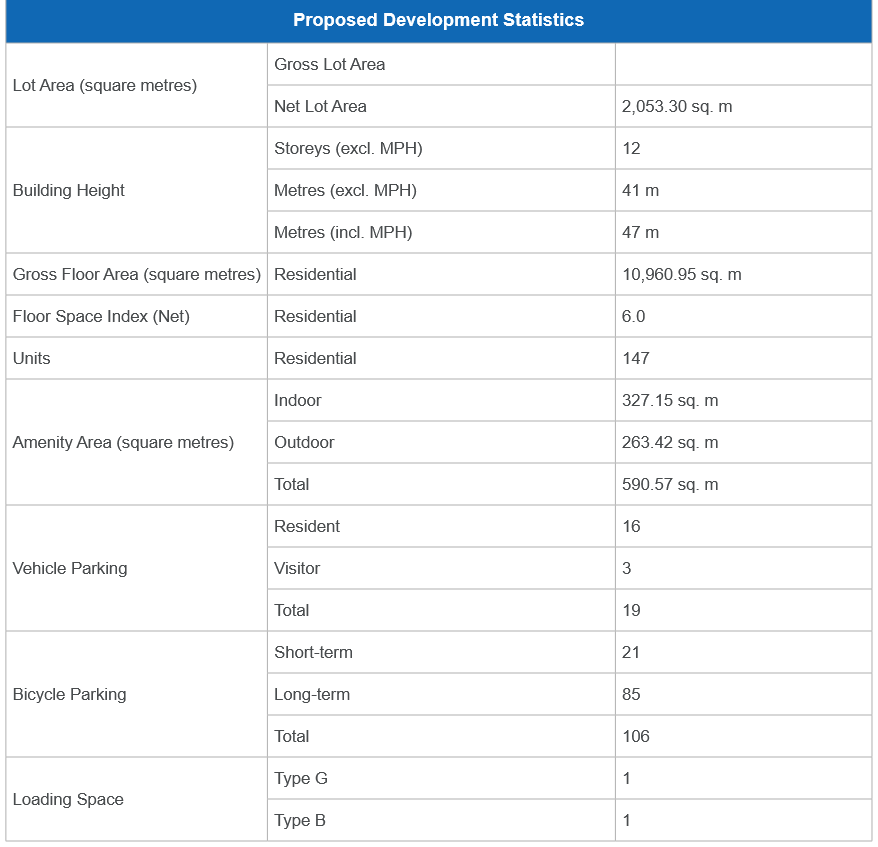Select the Vehicle Parking row label

point(70,569)
